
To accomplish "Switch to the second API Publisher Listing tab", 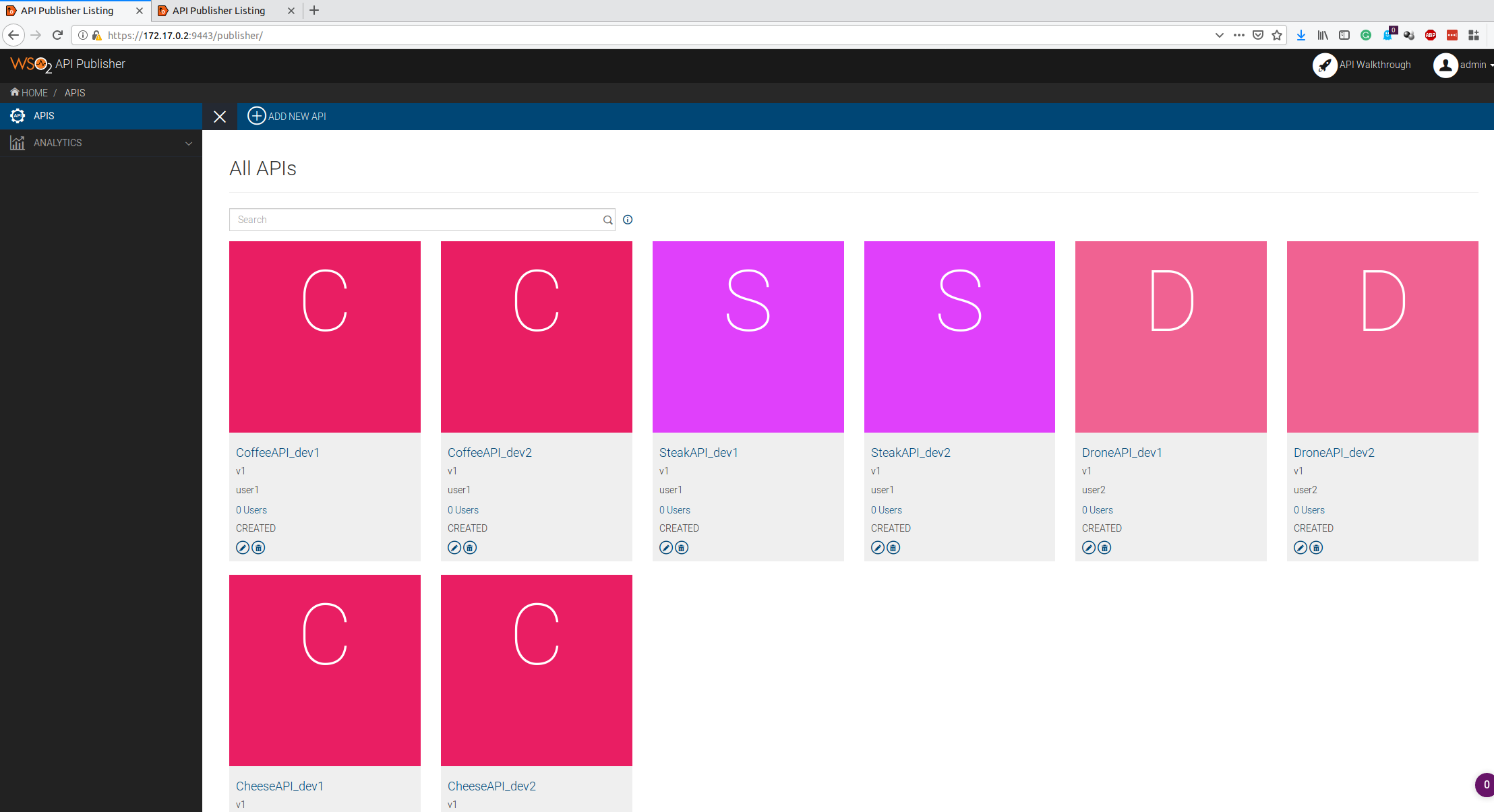I will (219, 11).
